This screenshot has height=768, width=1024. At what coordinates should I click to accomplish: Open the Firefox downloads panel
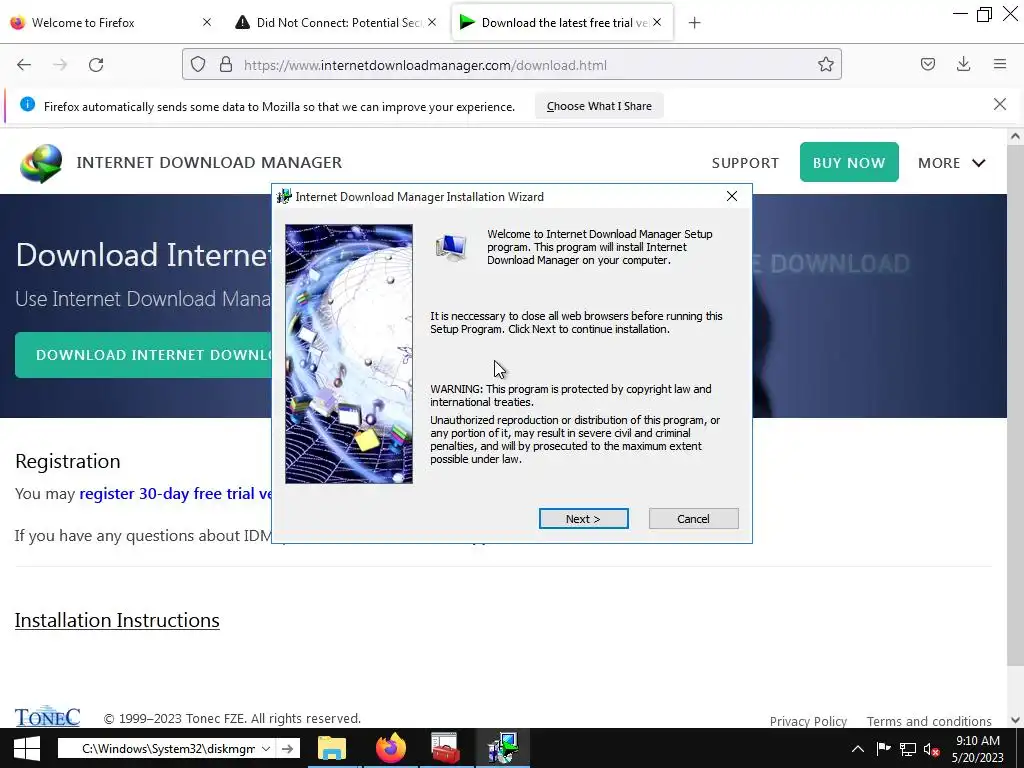pyautogui.click(x=963, y=64)
